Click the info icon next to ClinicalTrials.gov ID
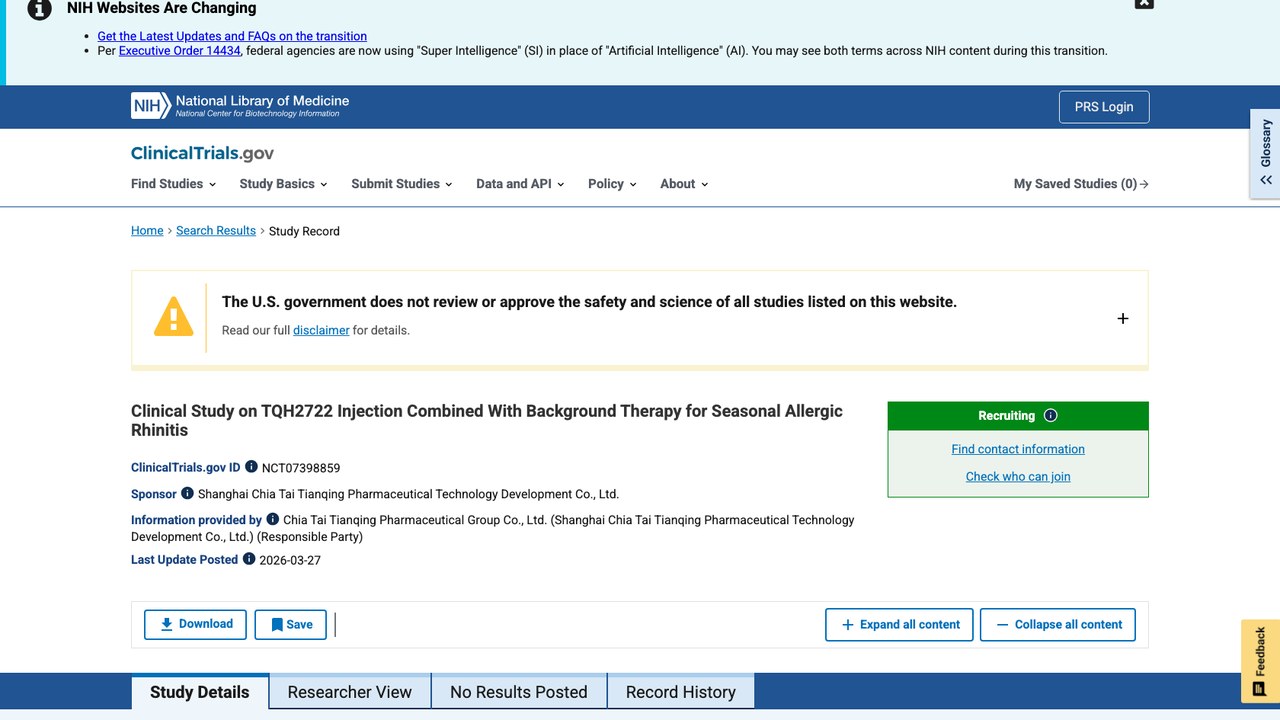1280x720 pixels. [x=251, y=467]
